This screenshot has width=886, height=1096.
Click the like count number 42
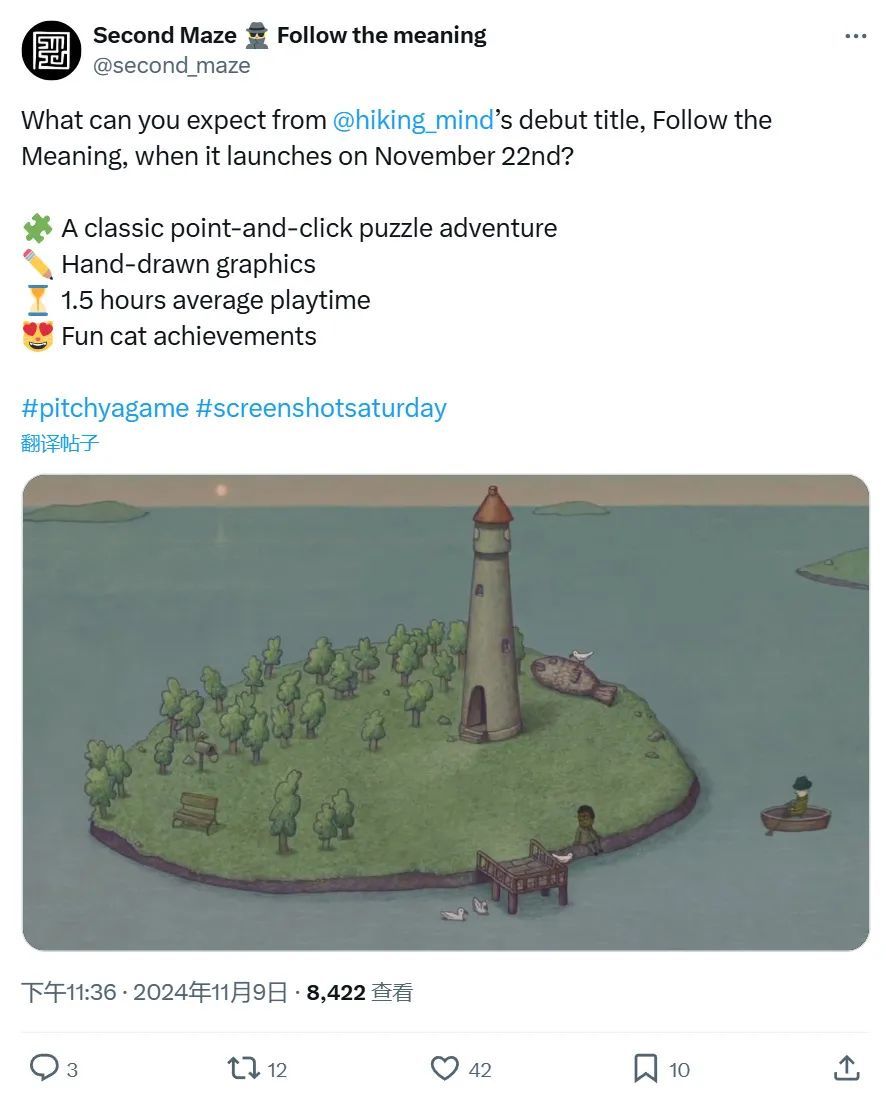[480, 1070]
